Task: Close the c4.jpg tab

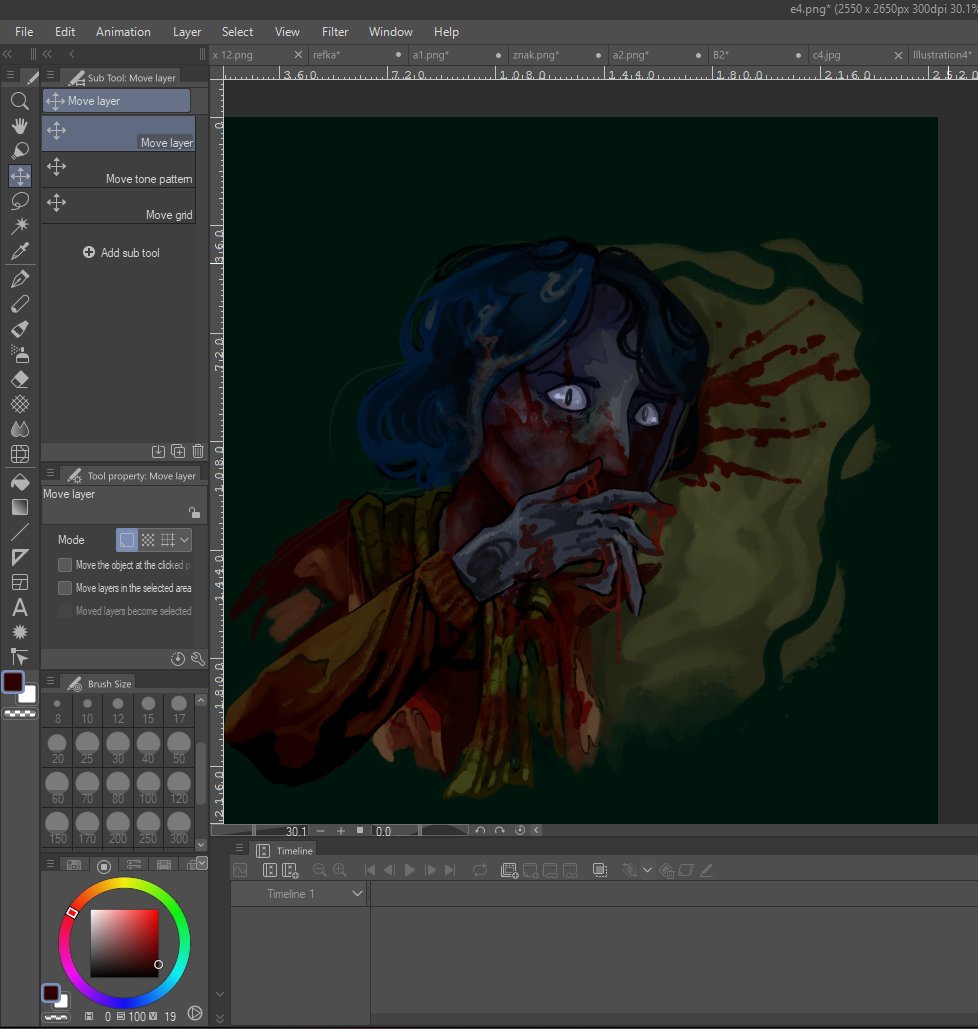Action: (x=898, y=55)
